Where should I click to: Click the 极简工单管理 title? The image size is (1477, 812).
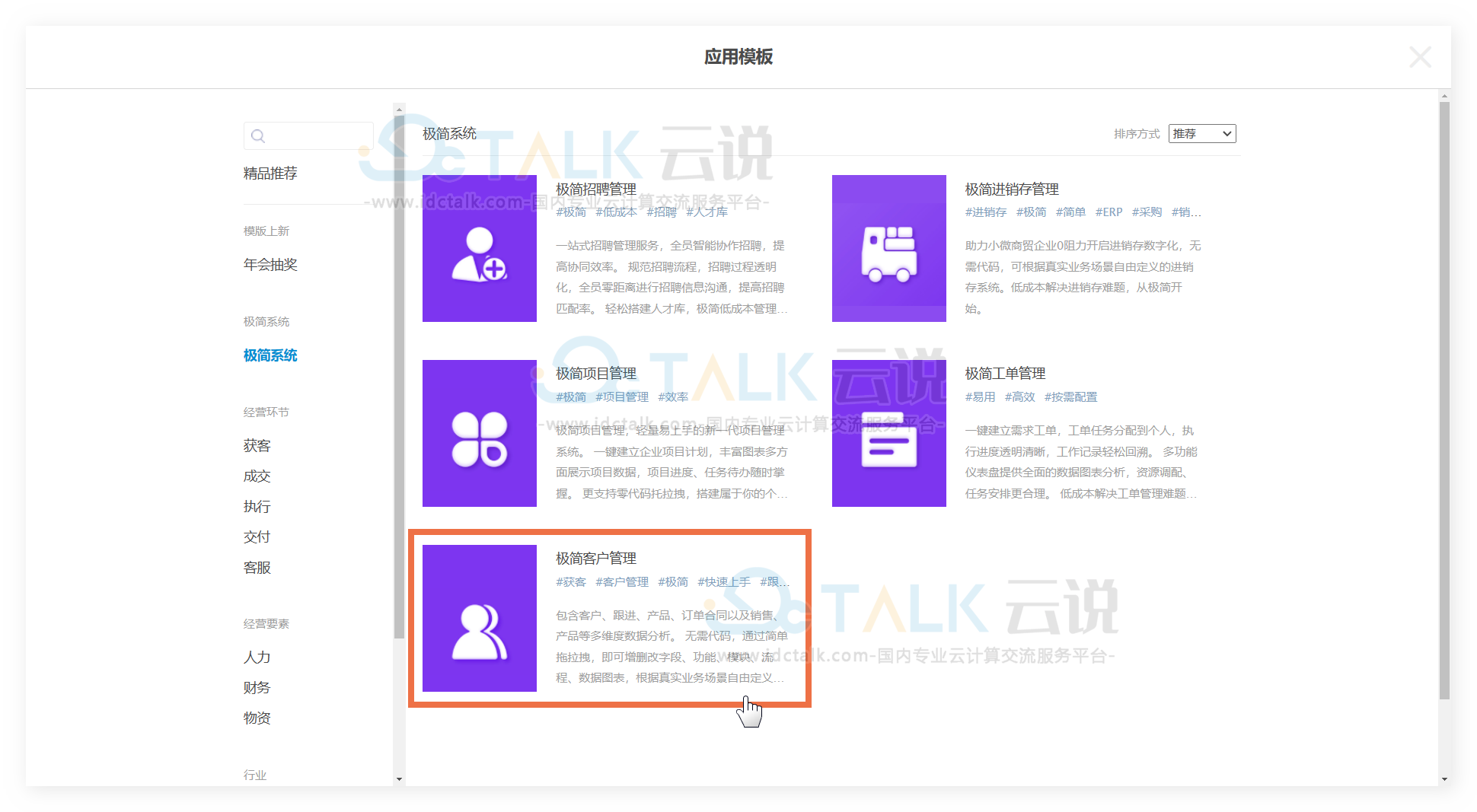coord(1005,374)
